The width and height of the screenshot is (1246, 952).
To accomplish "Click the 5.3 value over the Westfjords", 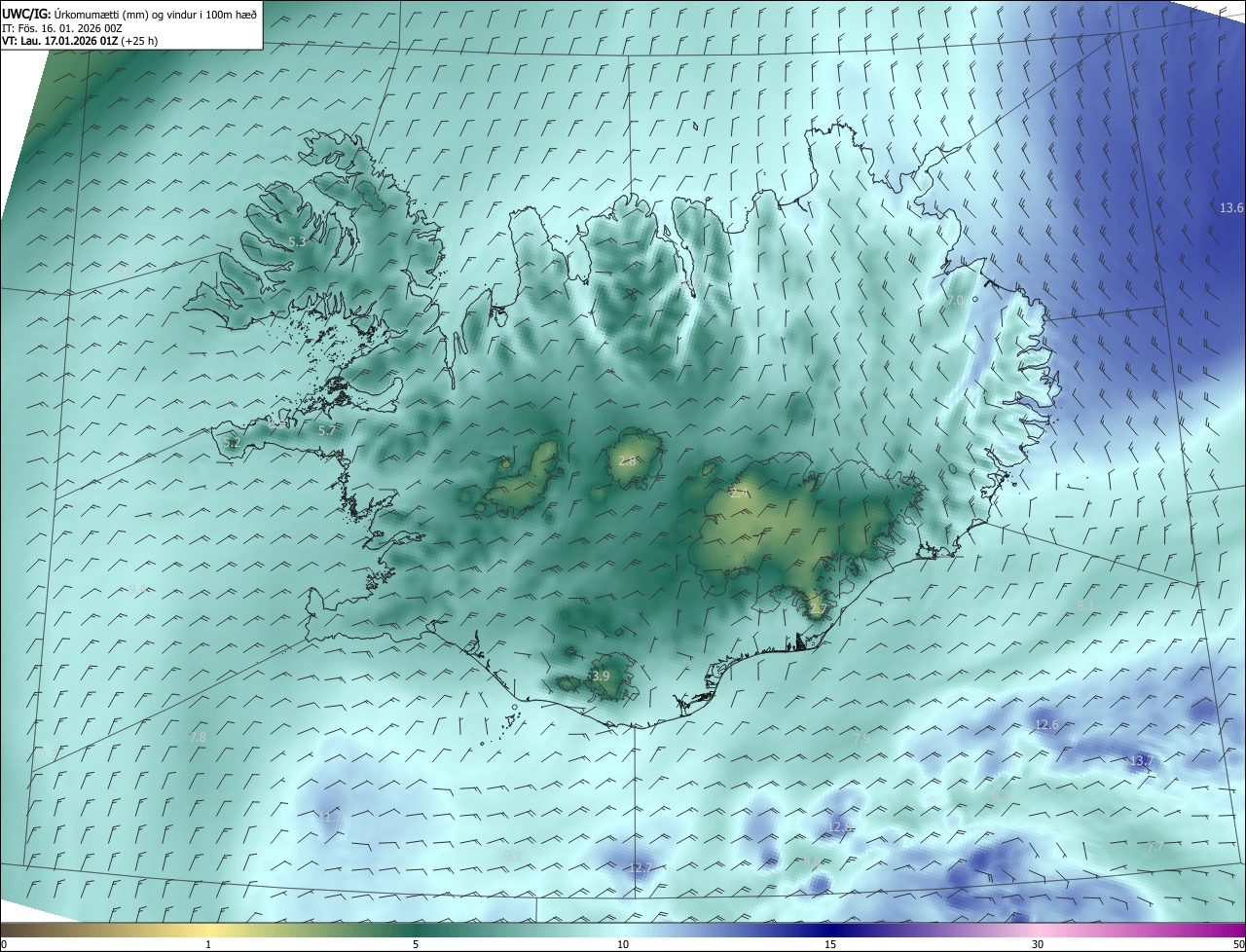I will 298,241.
